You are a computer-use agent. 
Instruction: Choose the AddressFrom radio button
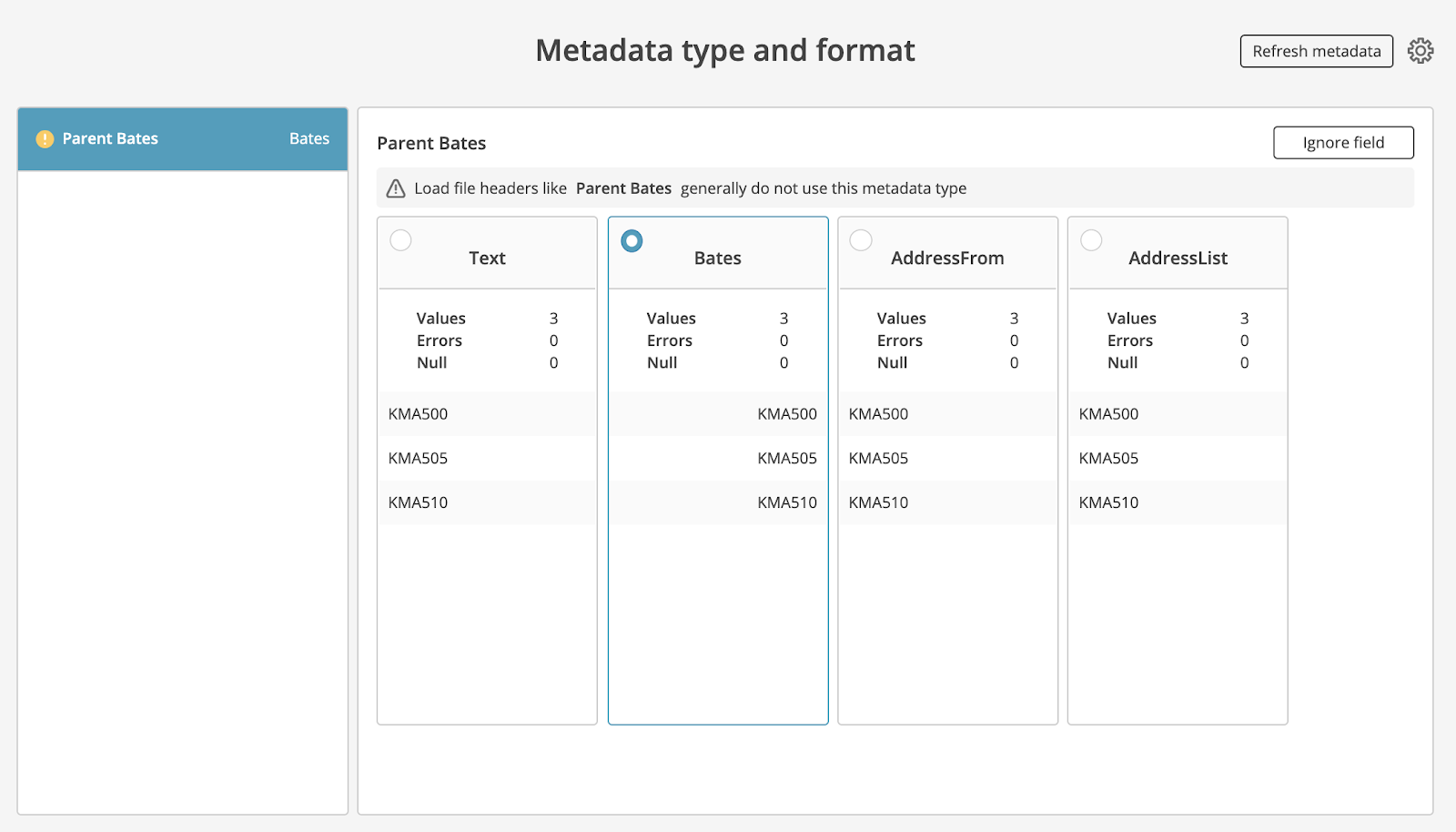pyautogui.click(x=861, y=240)
